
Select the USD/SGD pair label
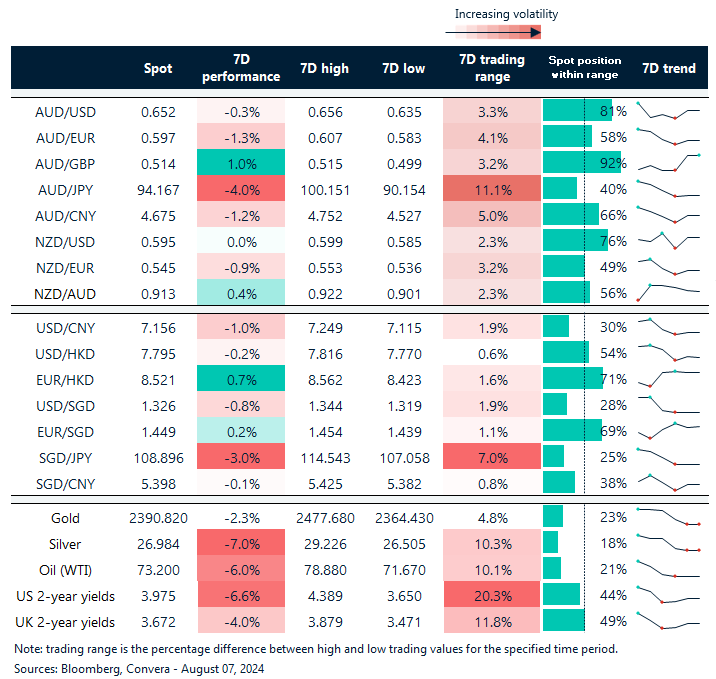tap(65, 406)
